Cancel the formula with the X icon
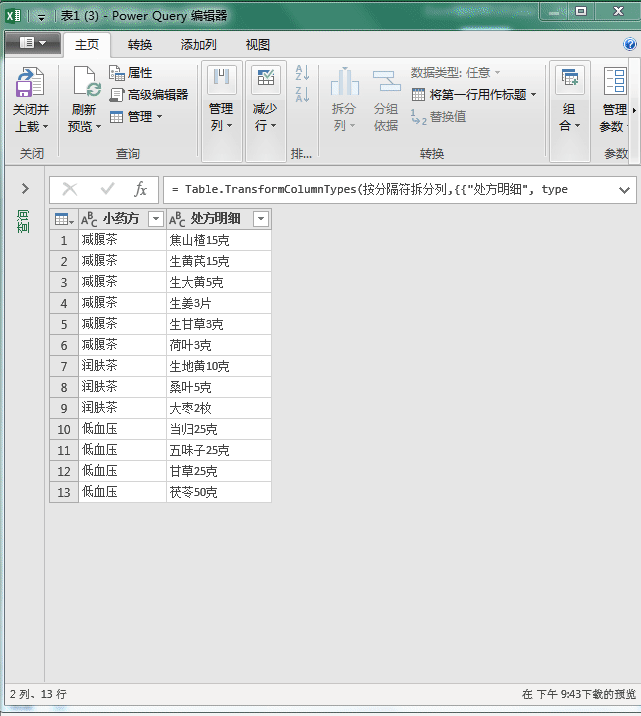Image resolution: width=641 pixels, height=716 pixels. click(70, 189)
